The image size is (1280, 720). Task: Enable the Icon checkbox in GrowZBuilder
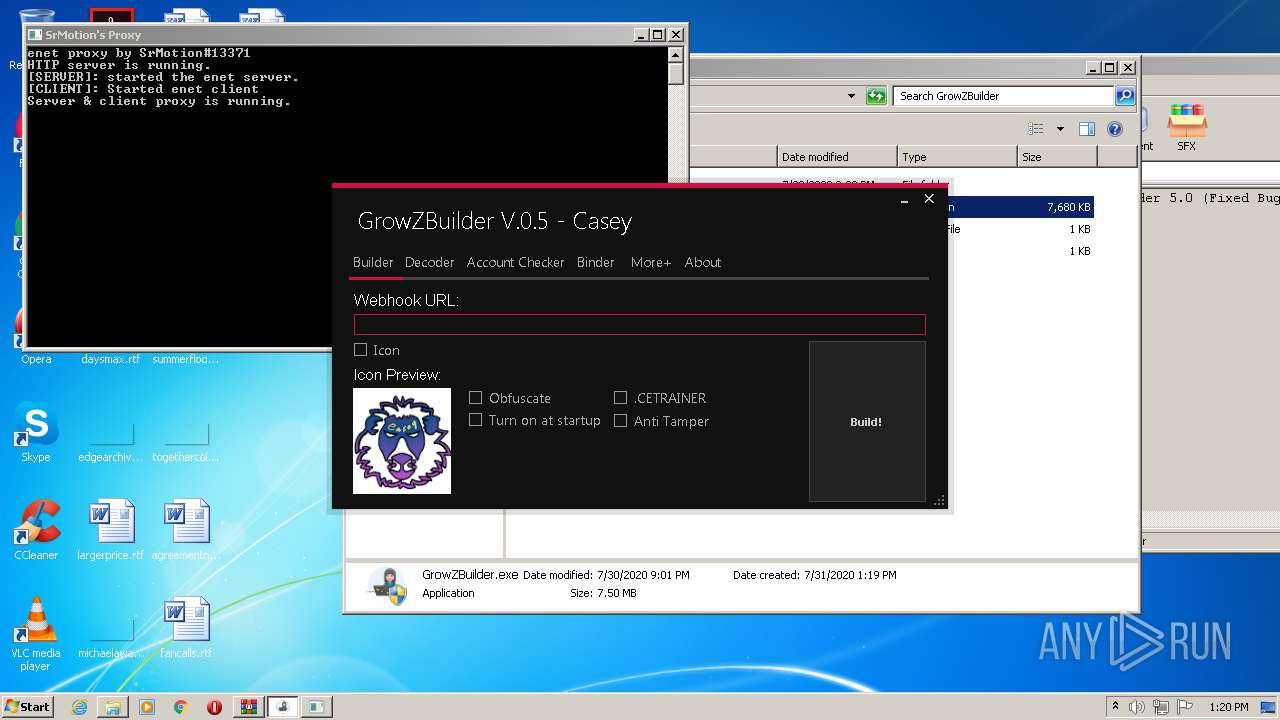click(x=361, y=350)
